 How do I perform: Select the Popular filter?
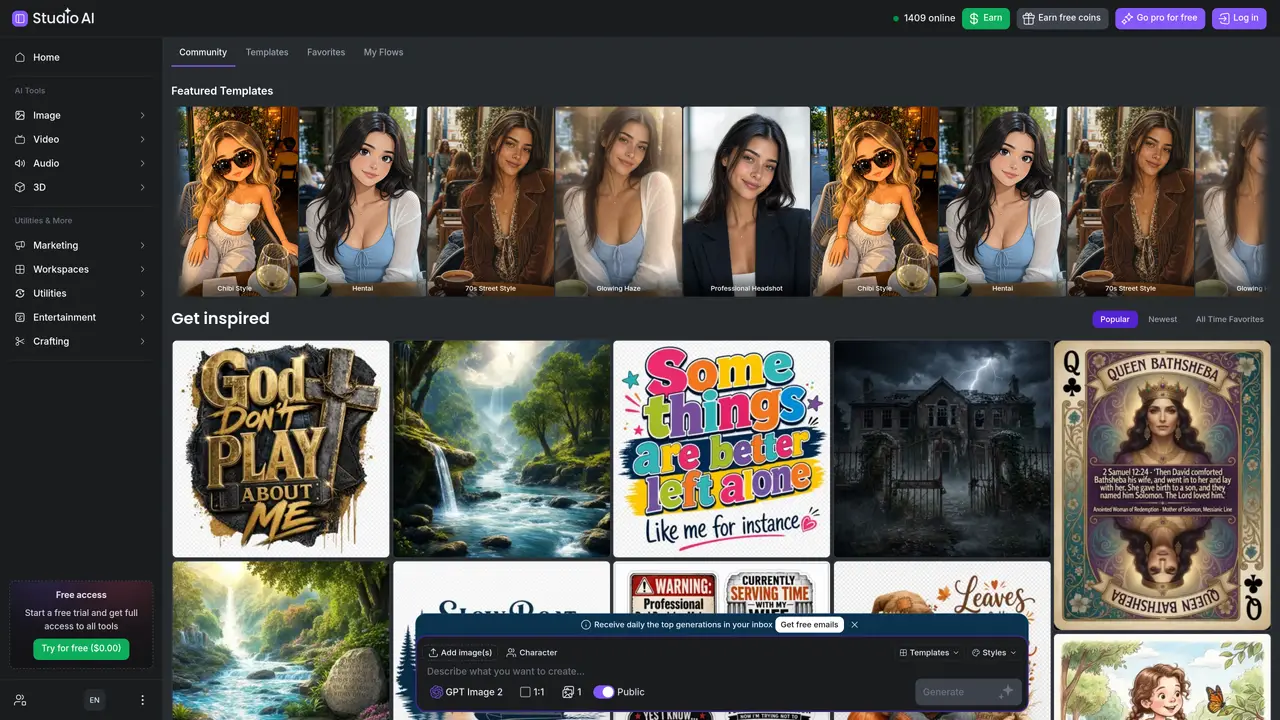tap(1115, 319)
